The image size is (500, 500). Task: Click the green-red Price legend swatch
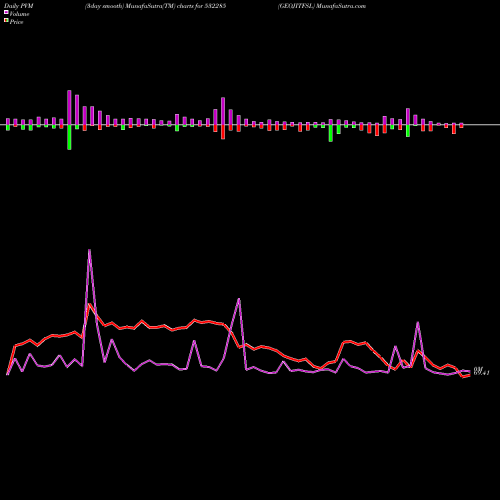click(6, 21)
